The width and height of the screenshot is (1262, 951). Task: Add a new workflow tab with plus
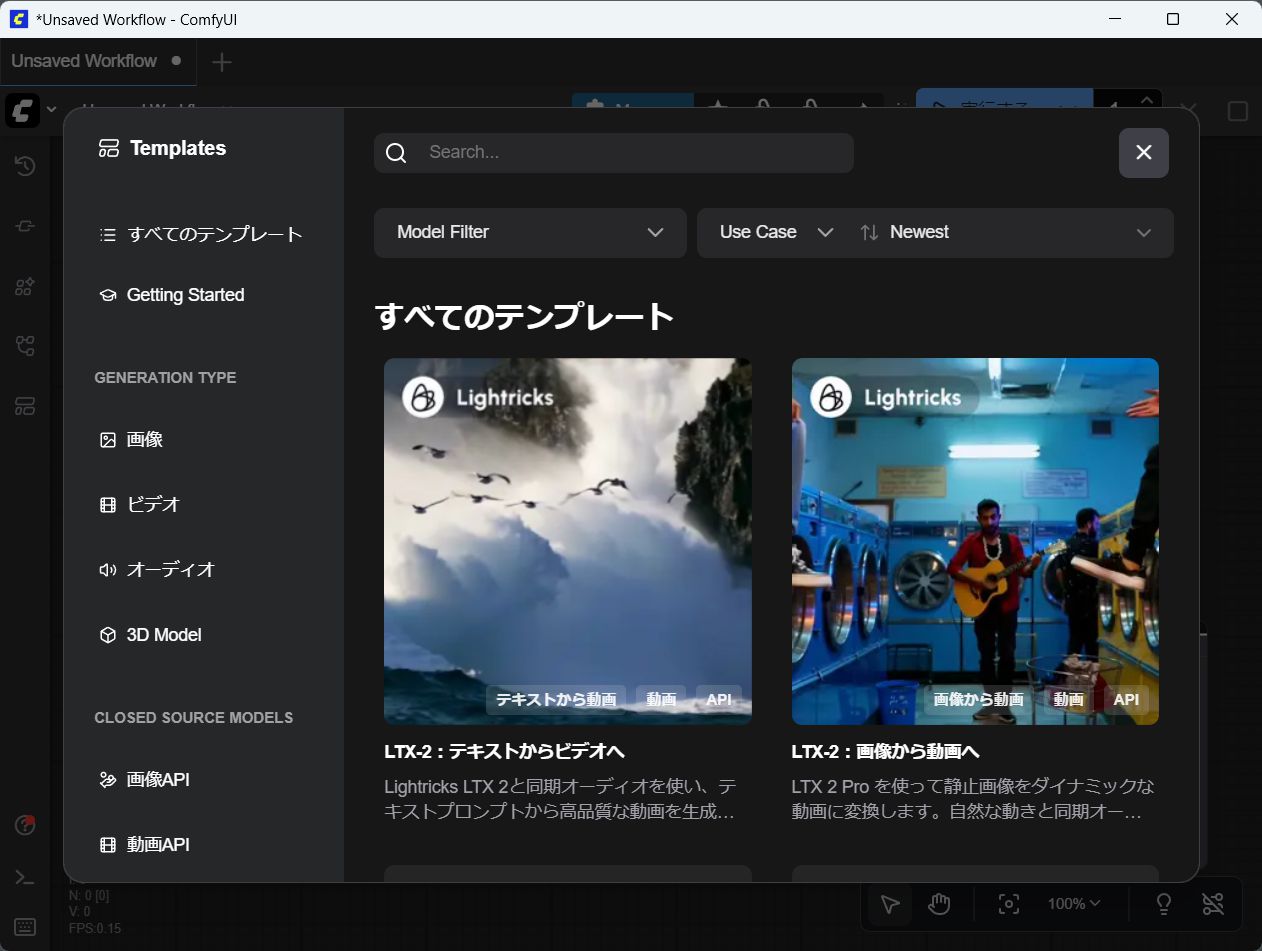[222, 62]
